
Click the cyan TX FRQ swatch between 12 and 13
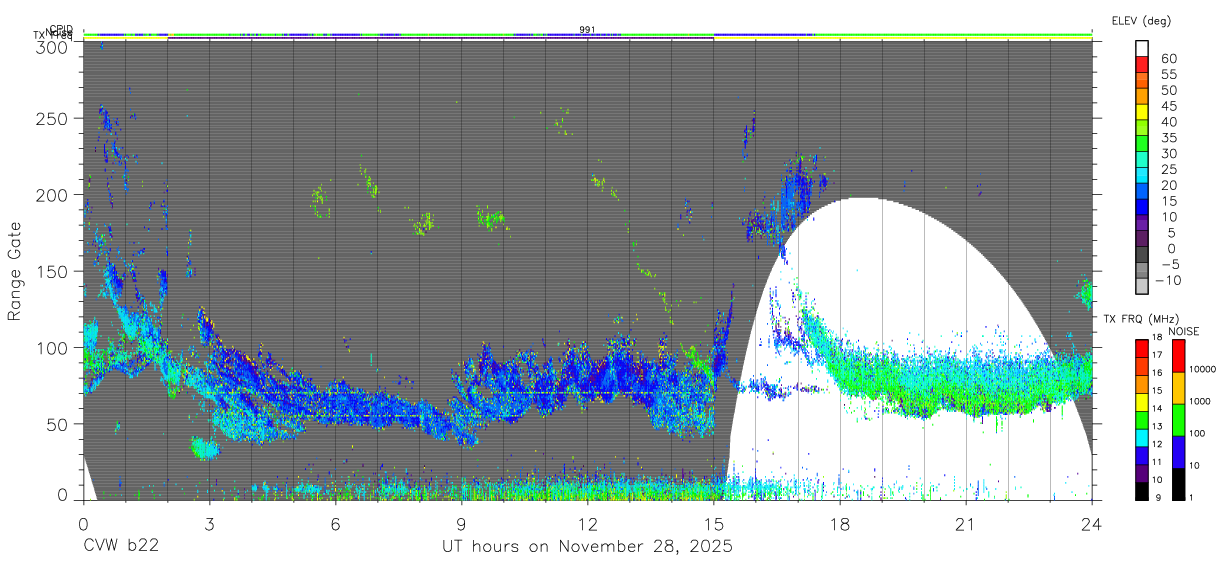click(x=1142, y=436)
